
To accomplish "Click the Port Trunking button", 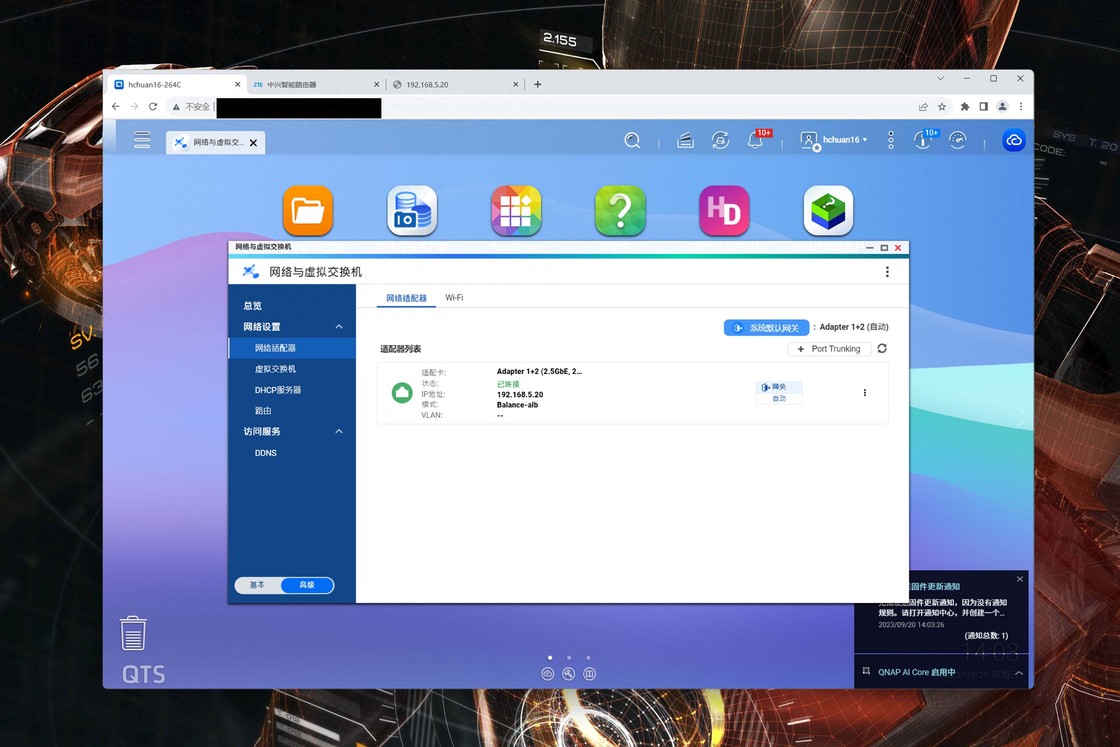I will [x=828, y=349].
